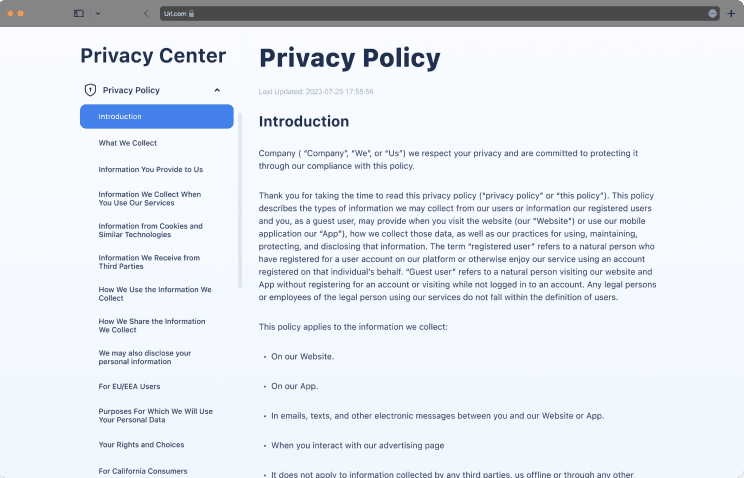This screenshot has width=744, height=478.
Task: Select Your Rights and Choices
Action: pos(141,444)
